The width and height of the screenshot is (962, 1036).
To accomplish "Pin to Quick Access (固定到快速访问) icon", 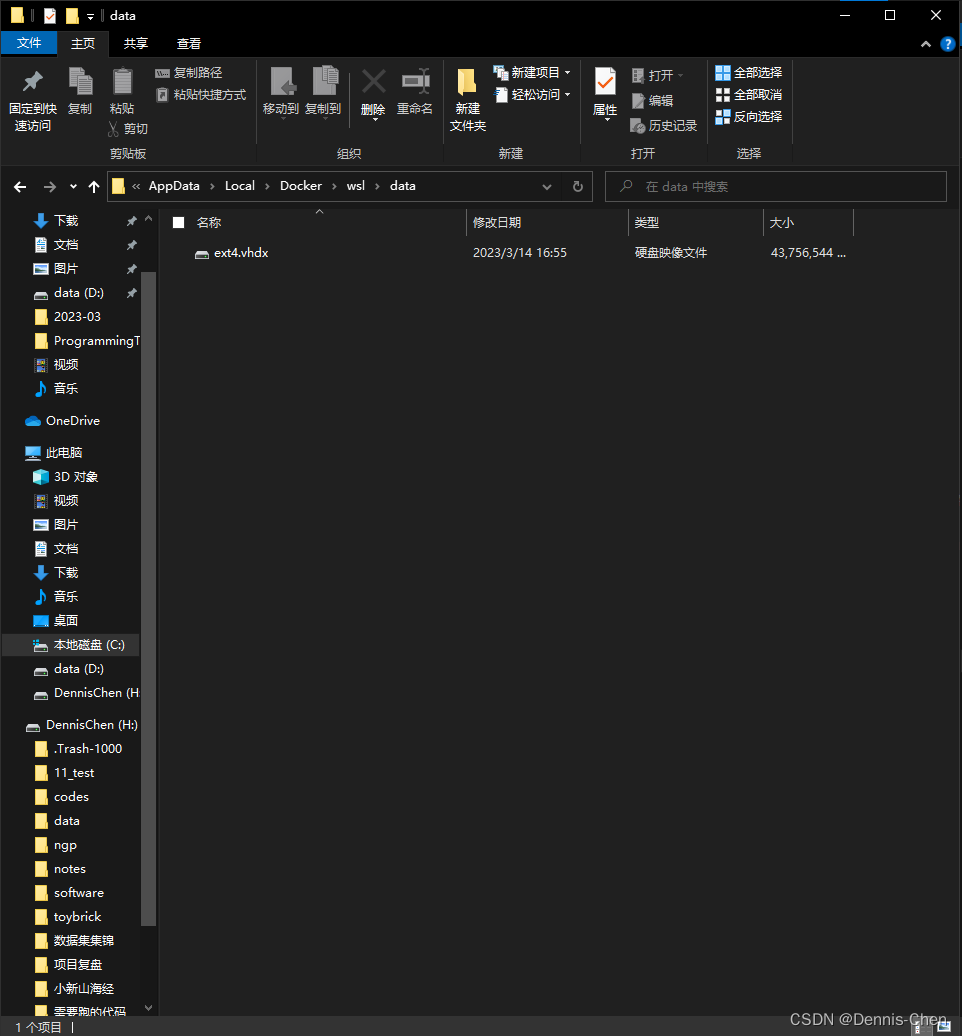I will pyautogui.click(x=33, y=95).
